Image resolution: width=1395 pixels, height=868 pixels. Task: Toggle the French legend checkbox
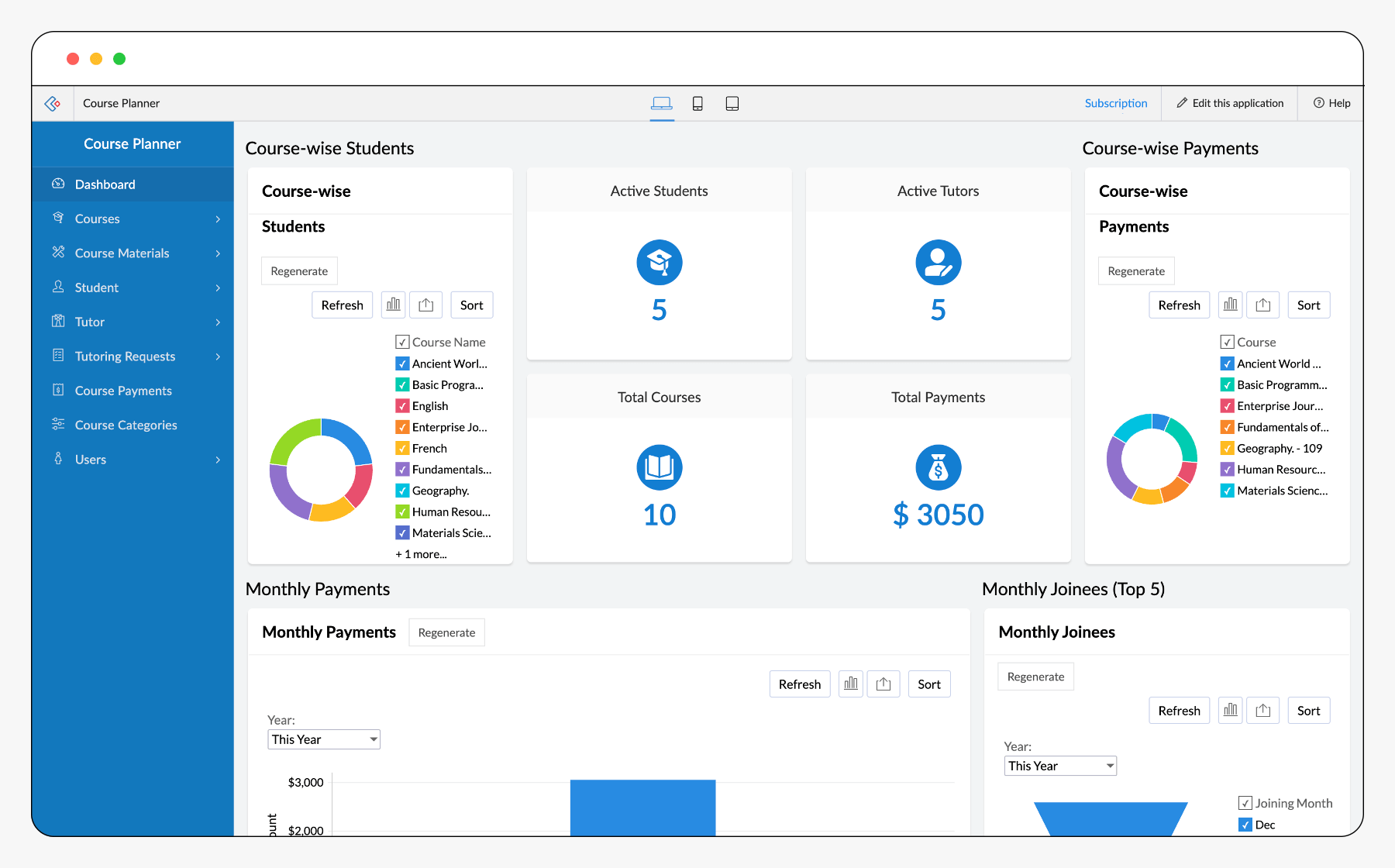click(402, 449)
